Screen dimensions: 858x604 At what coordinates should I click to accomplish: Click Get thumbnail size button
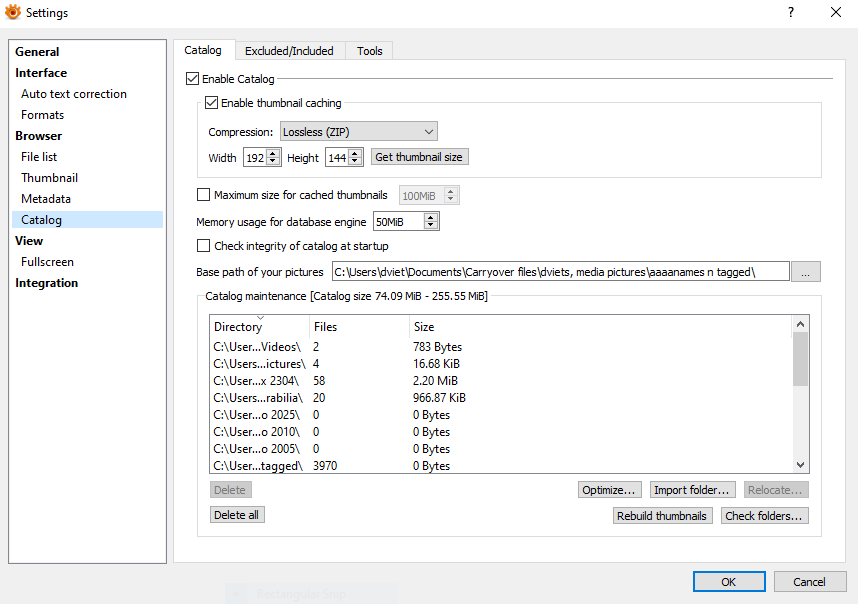click(x=419, y=157)
